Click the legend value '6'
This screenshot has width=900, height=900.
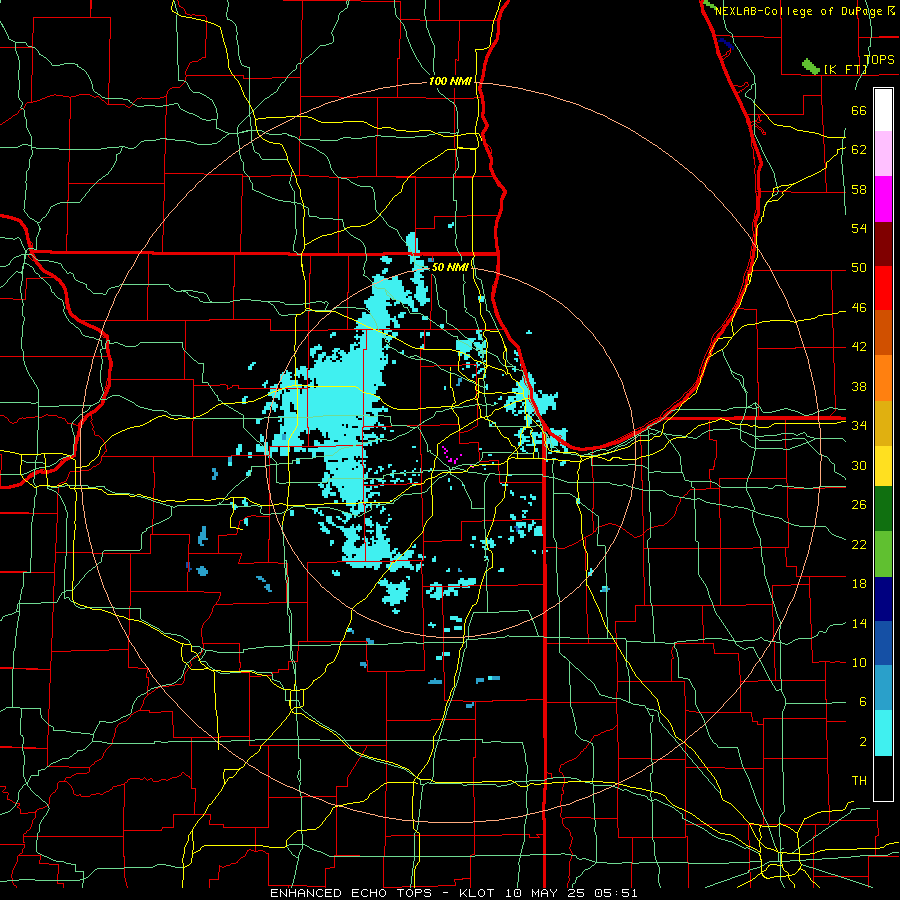pos(862,702)
